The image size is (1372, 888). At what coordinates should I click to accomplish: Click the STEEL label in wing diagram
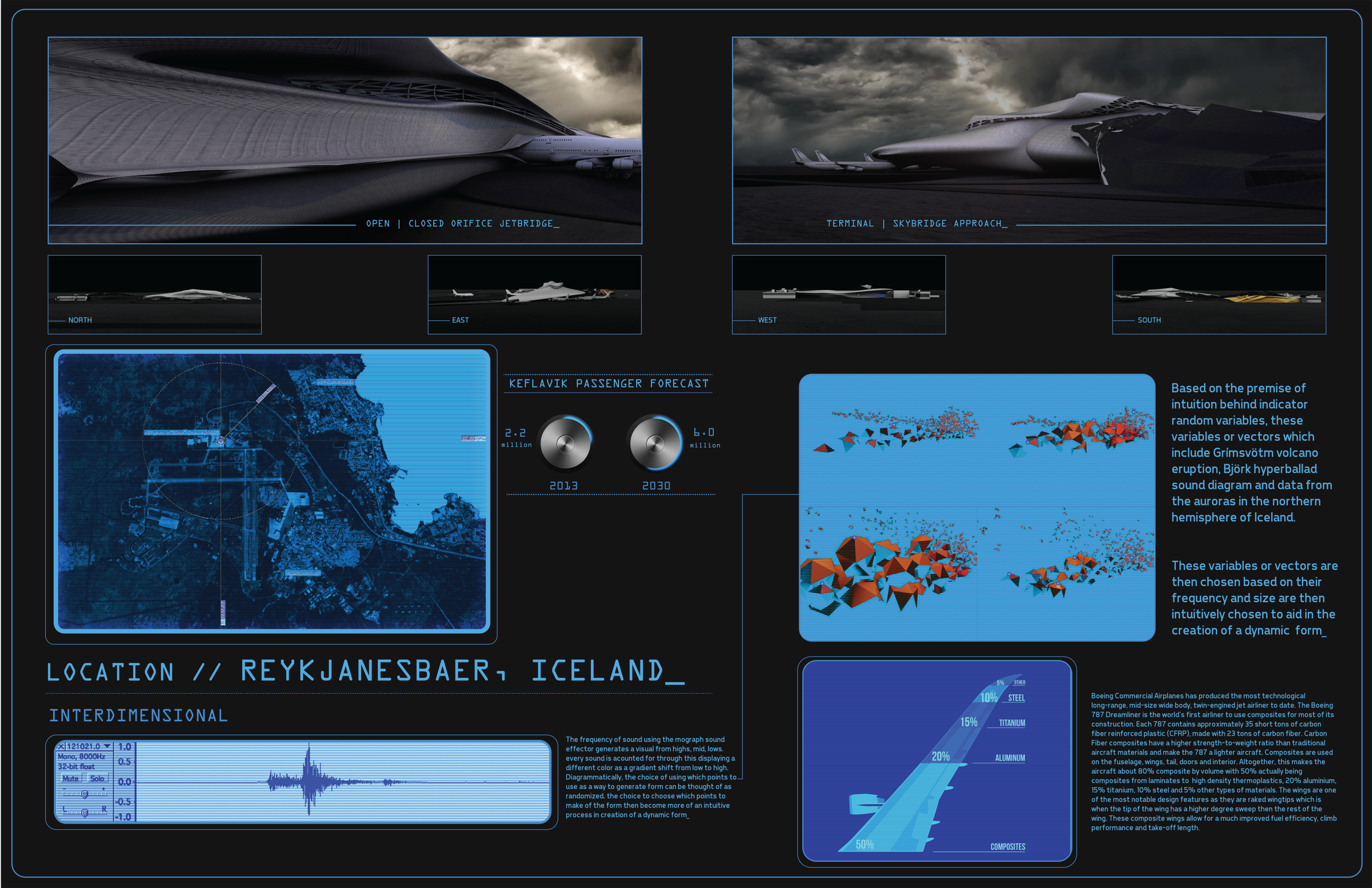[1016, 698]
